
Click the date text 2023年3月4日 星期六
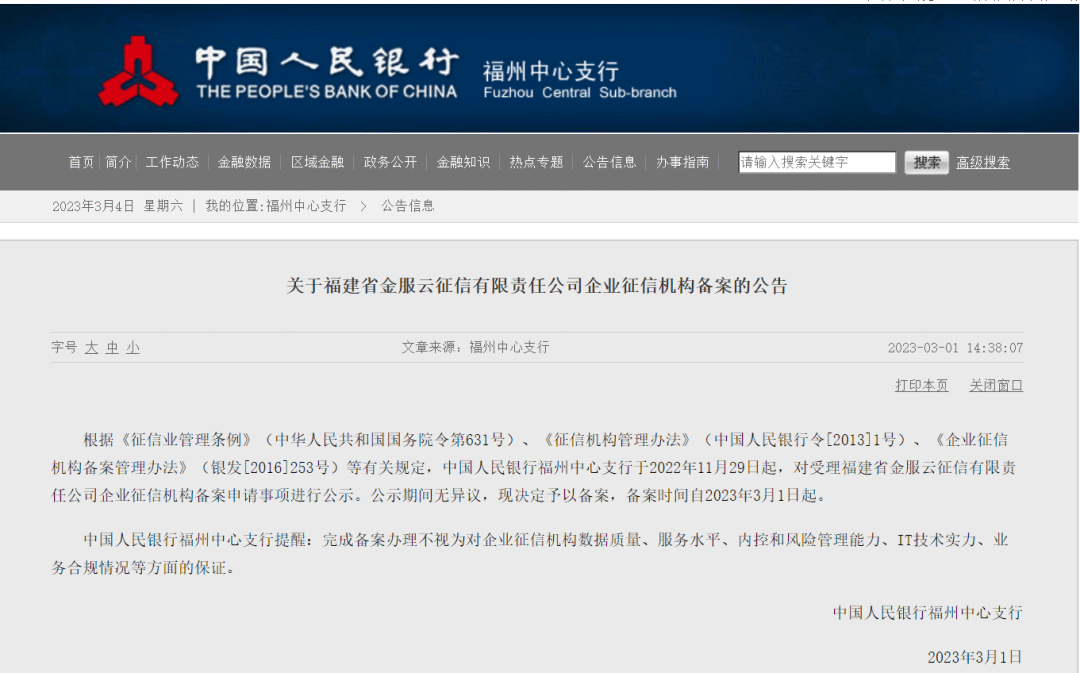pos(118,206)
